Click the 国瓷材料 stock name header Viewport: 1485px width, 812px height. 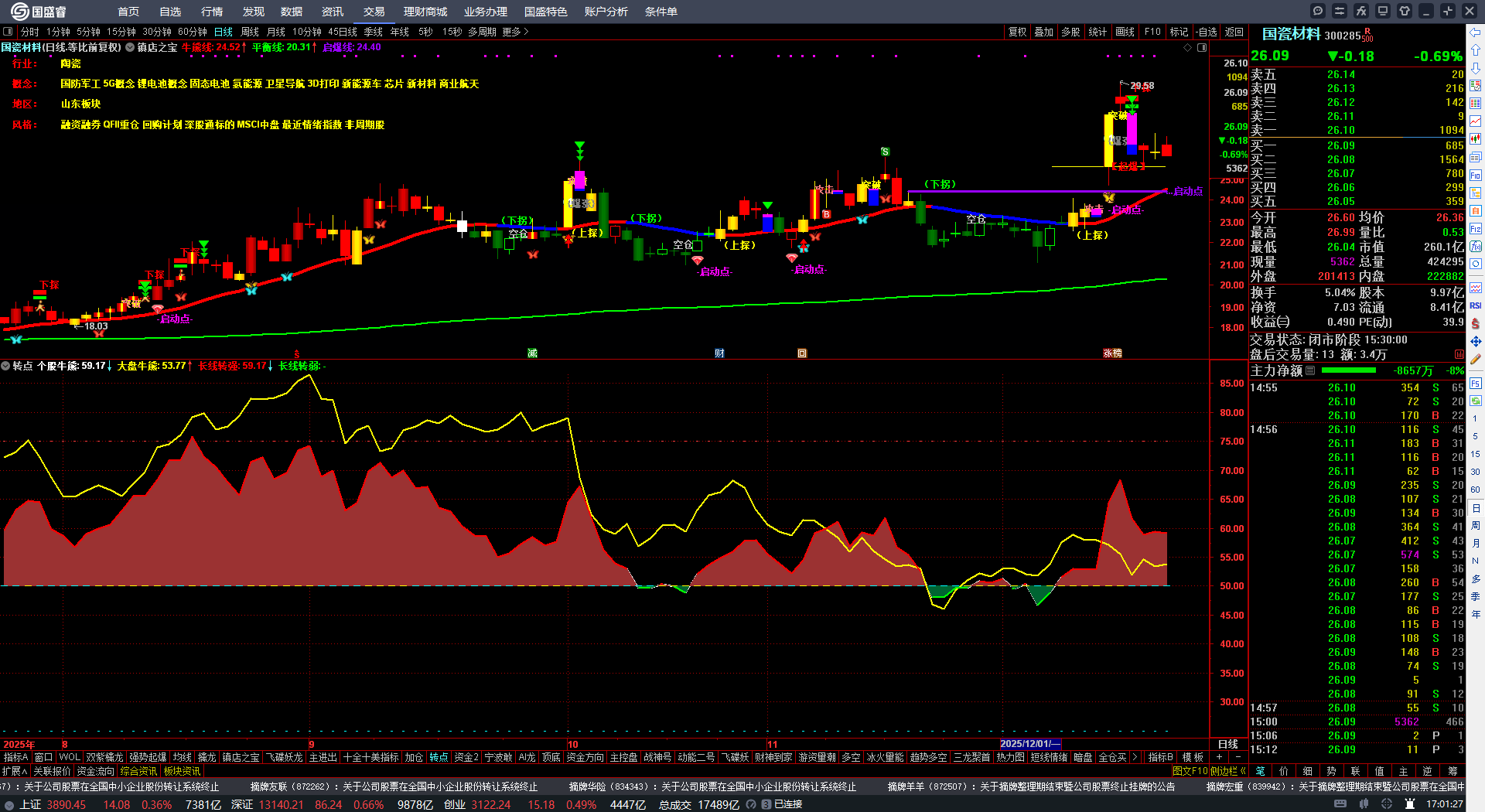[1291, 34]
